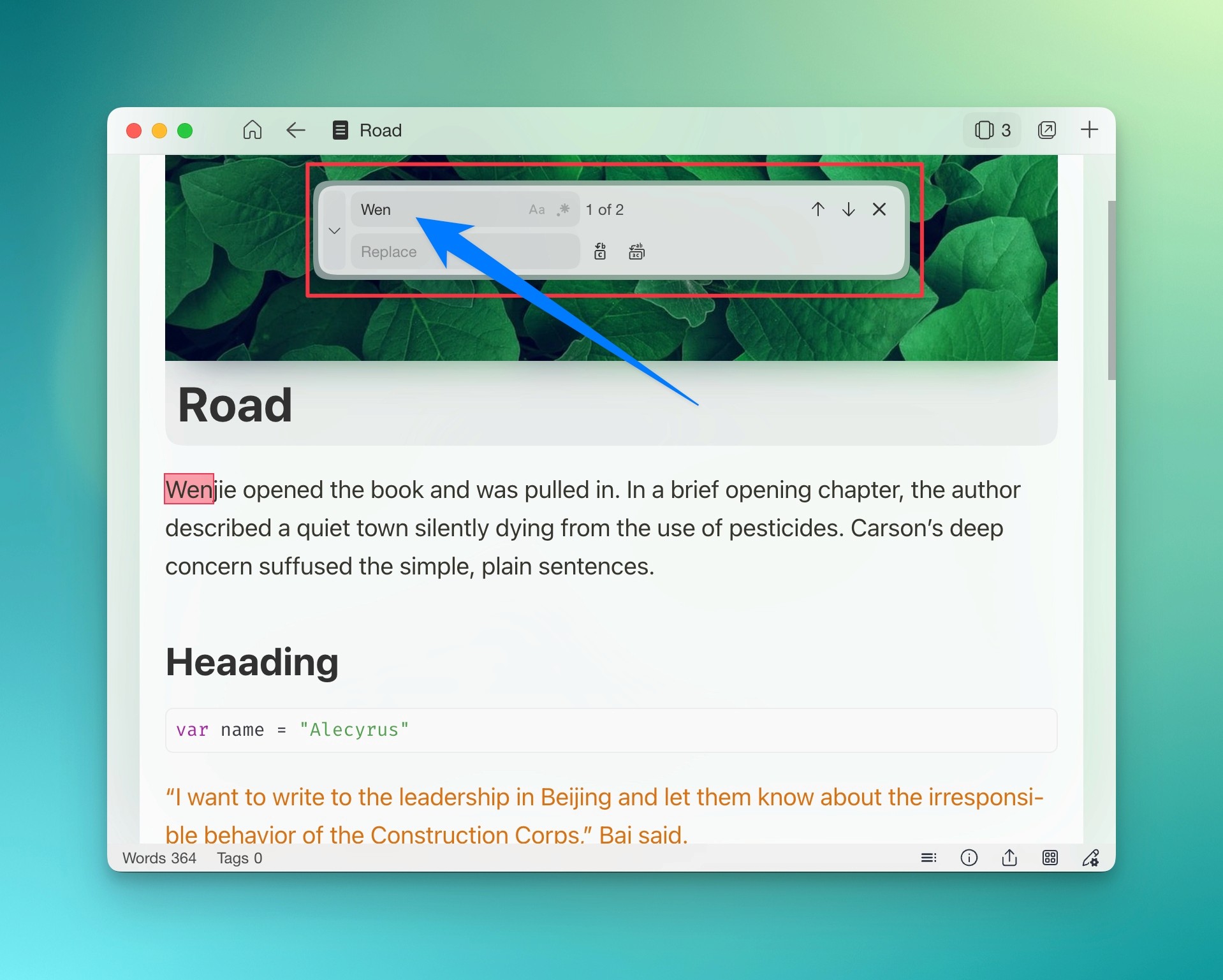
Task: Focus the Replace text field
Action: (x=465, y=252)
